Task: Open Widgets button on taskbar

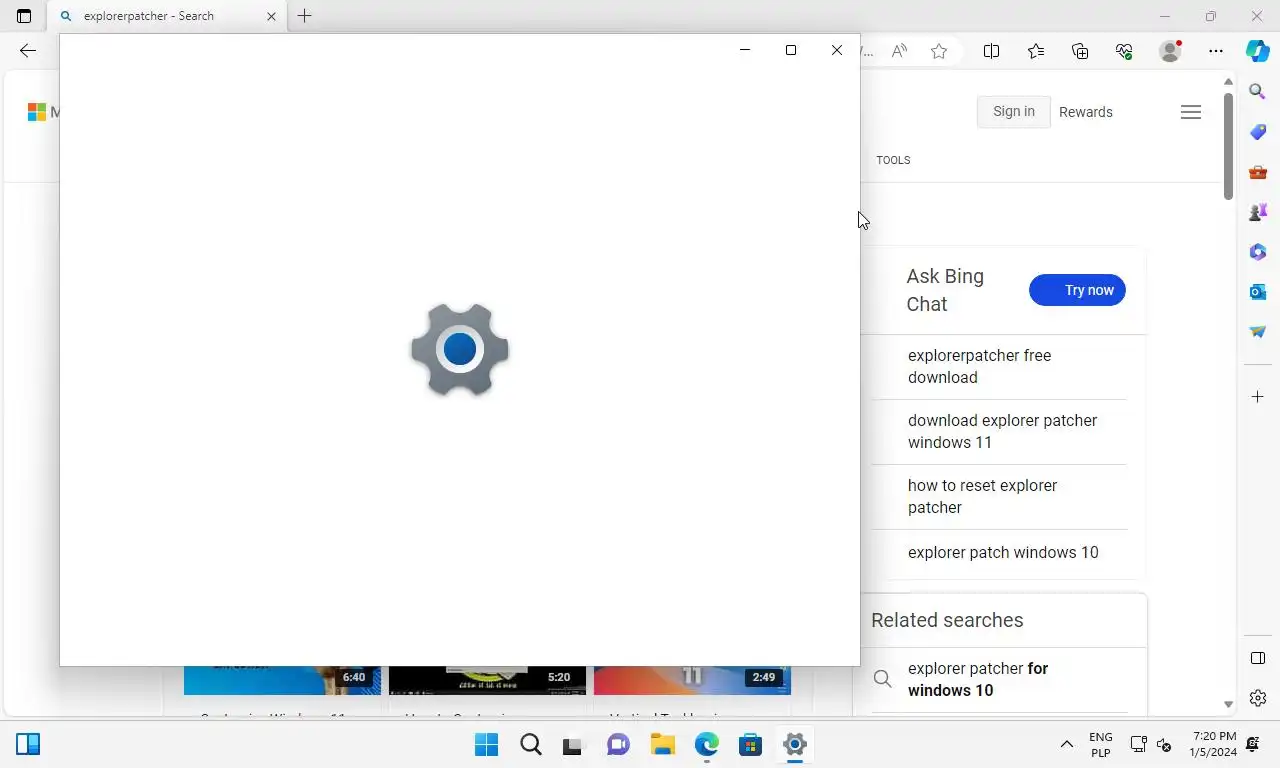Action: tap(28, 744)
